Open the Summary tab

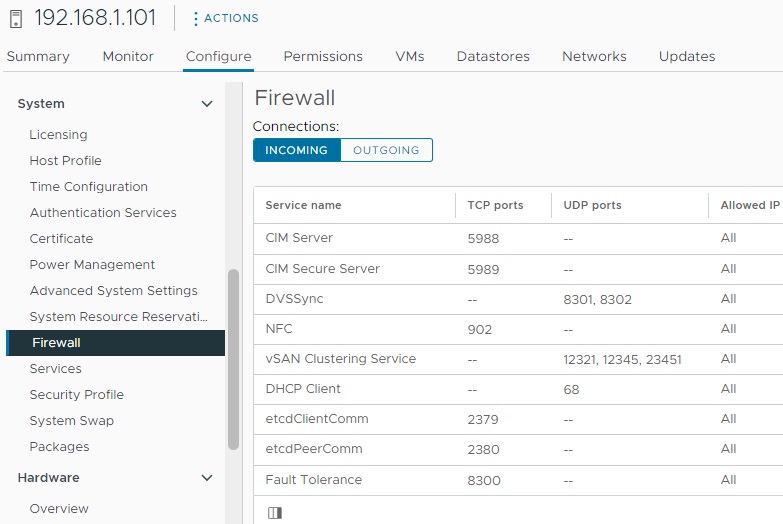pos(38,56)
